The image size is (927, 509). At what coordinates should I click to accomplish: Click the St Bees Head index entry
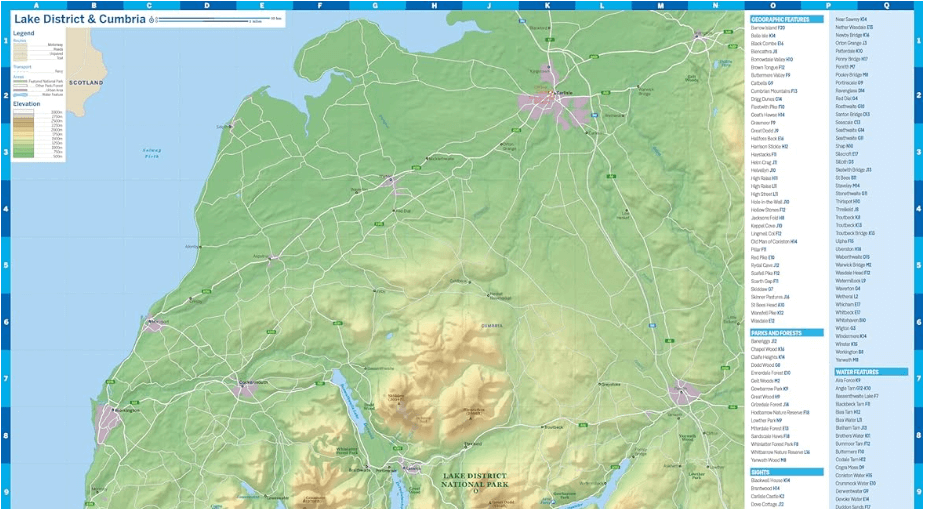coord(767,305)
